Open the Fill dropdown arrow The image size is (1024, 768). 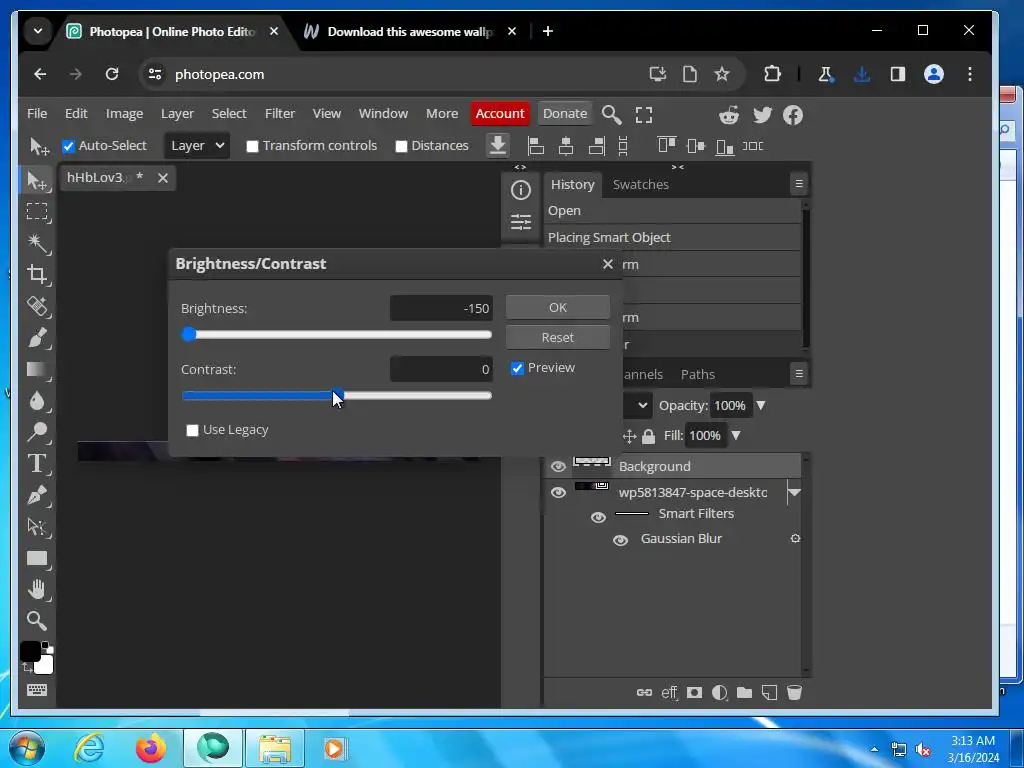tap(736, 435)
